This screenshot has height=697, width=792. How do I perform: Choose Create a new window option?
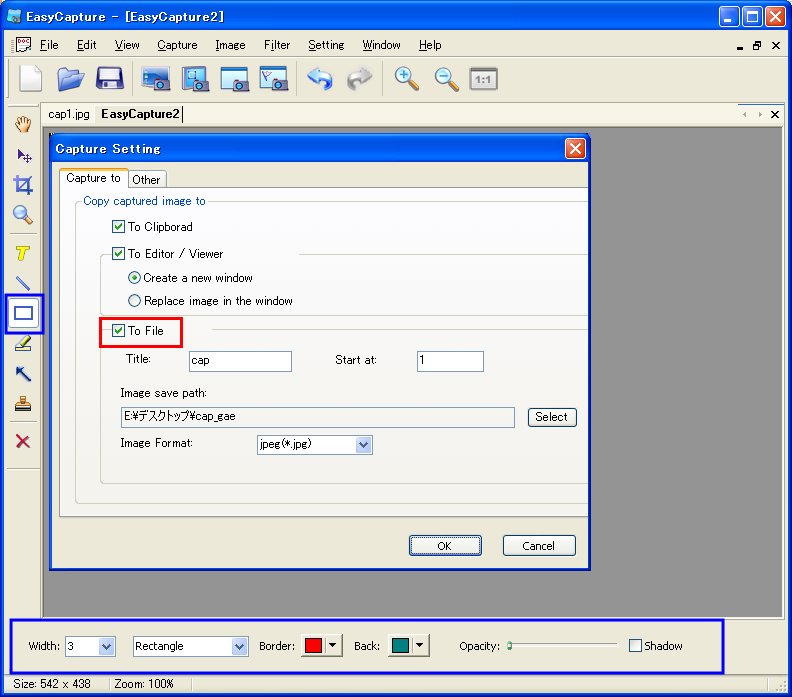(134, 278)
